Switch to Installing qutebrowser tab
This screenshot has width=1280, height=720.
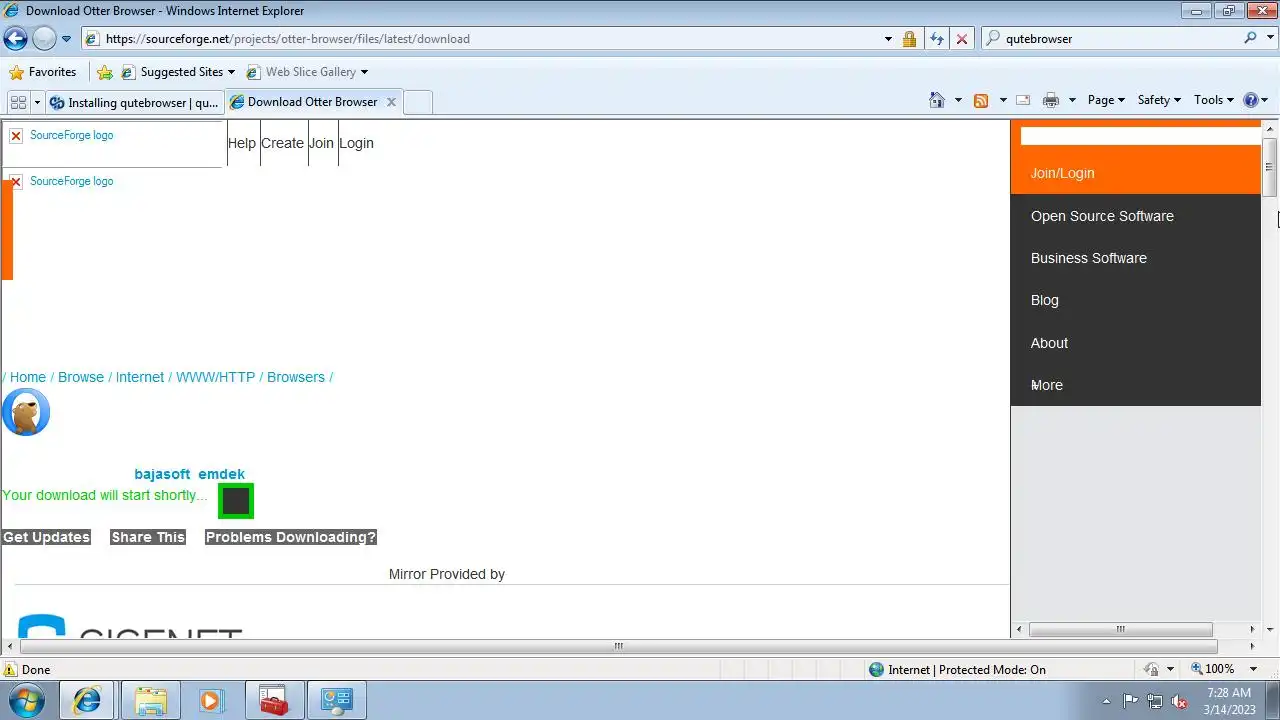(135, 102)
